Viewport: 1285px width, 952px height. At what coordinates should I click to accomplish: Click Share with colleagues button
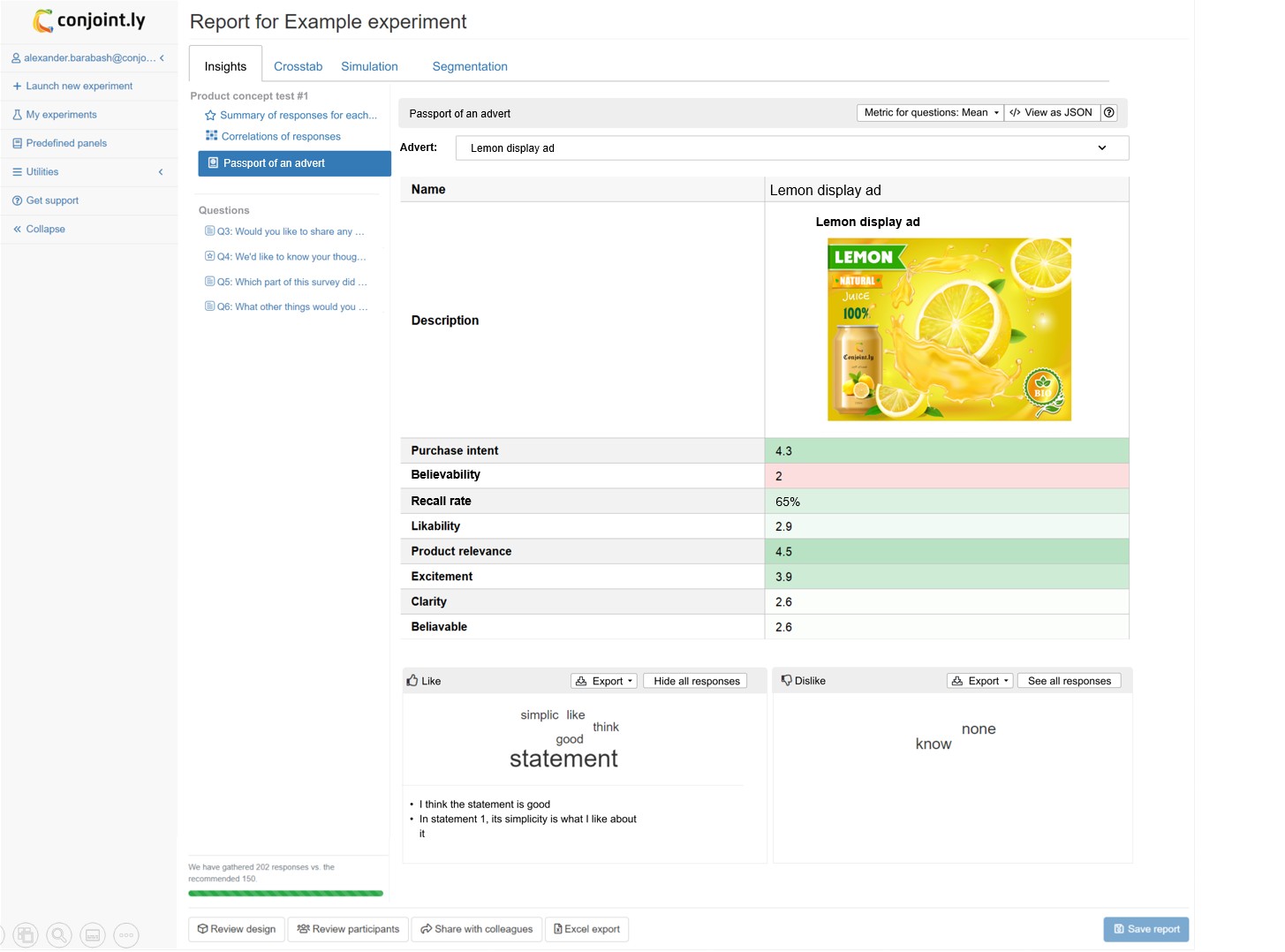coord(477,929)
